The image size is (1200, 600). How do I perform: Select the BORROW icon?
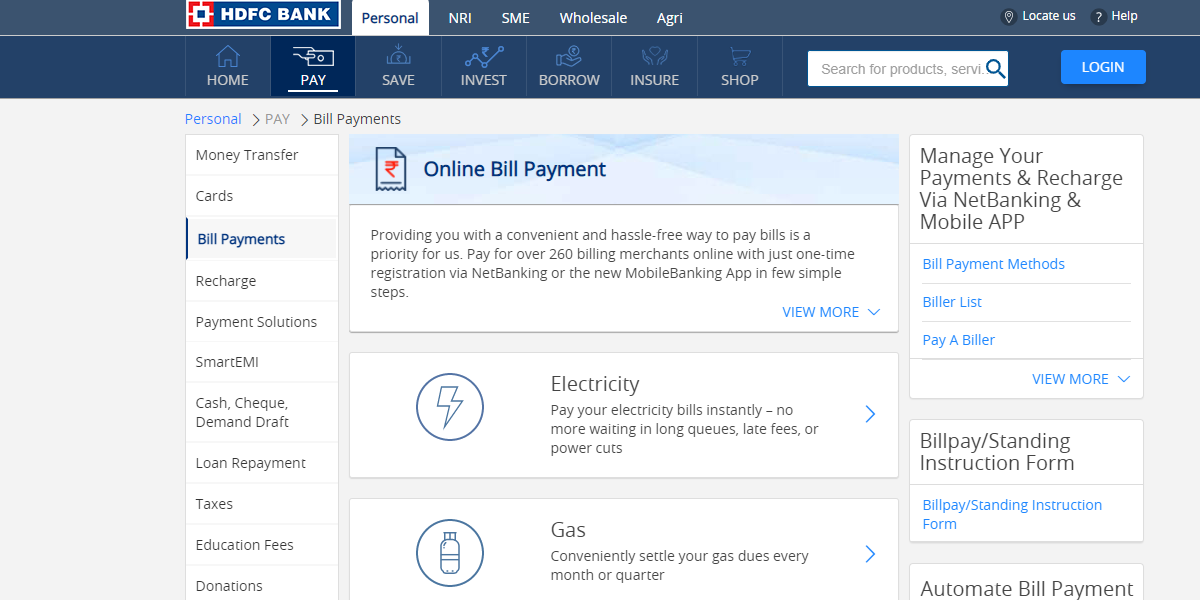point(568,57)
